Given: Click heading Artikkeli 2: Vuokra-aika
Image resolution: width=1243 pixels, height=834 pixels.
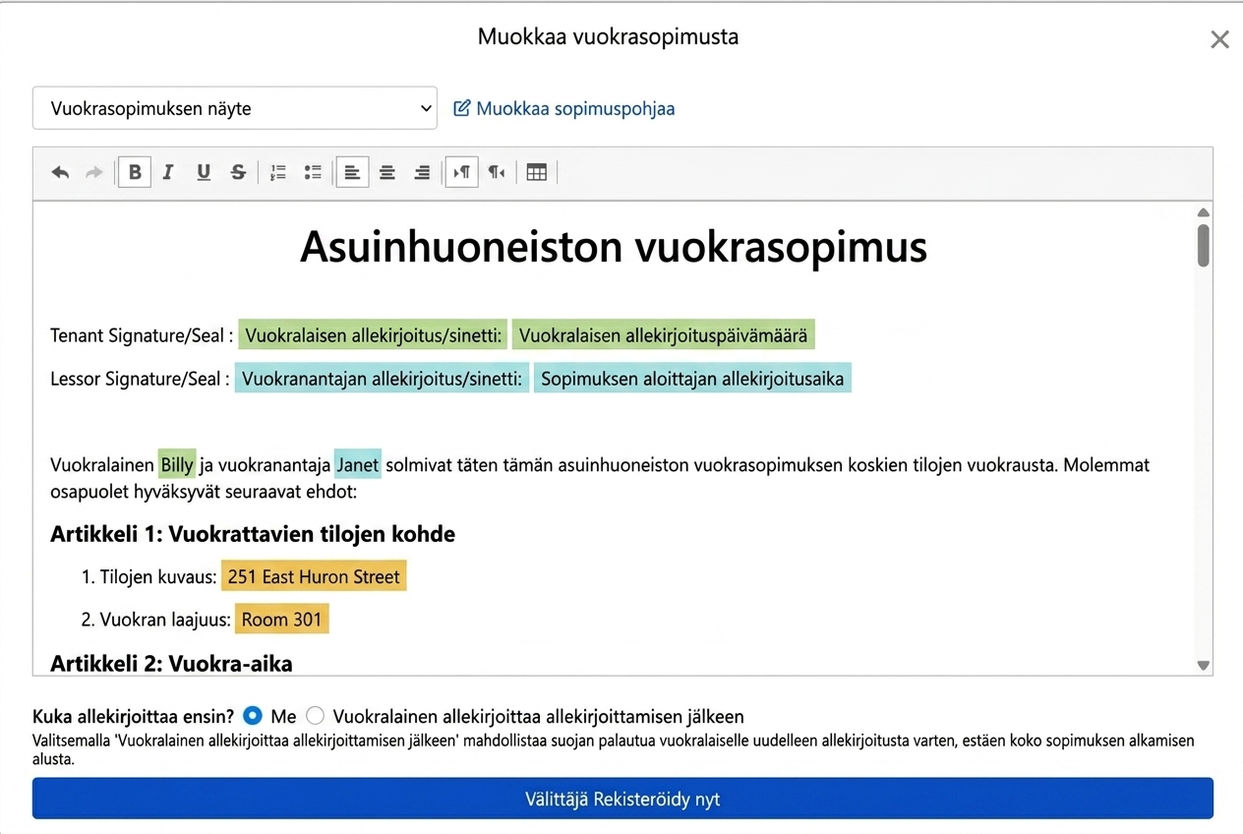Looking at the screenshot, I should [x=171, y=663].
